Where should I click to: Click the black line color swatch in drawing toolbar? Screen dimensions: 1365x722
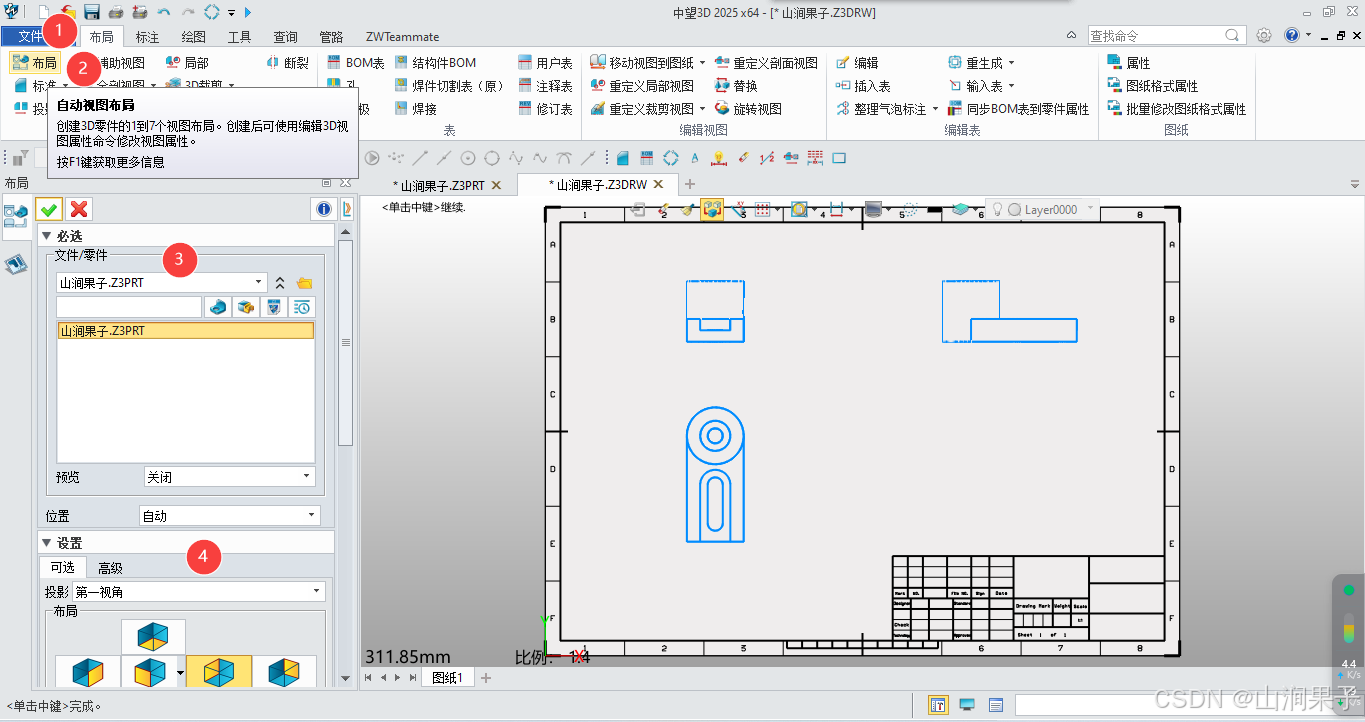click(934, 210)
